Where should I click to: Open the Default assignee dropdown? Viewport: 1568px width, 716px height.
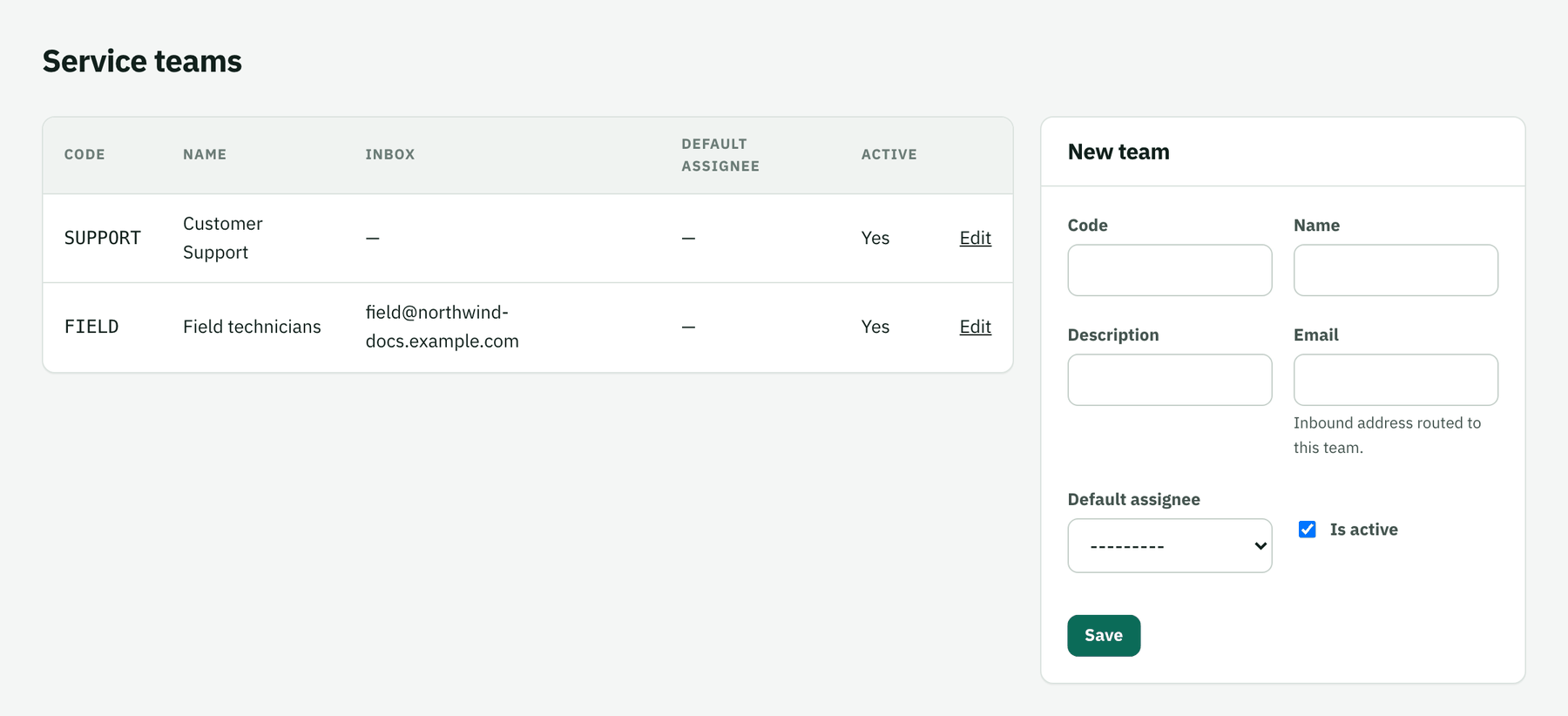pos(1169,546)
